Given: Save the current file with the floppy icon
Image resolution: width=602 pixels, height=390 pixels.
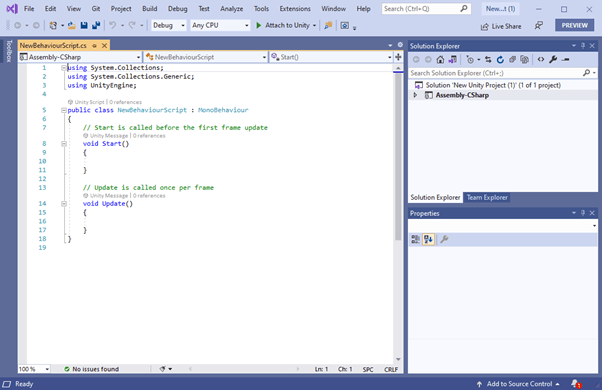Looking at the screenshot, I should tap(84, 25).
